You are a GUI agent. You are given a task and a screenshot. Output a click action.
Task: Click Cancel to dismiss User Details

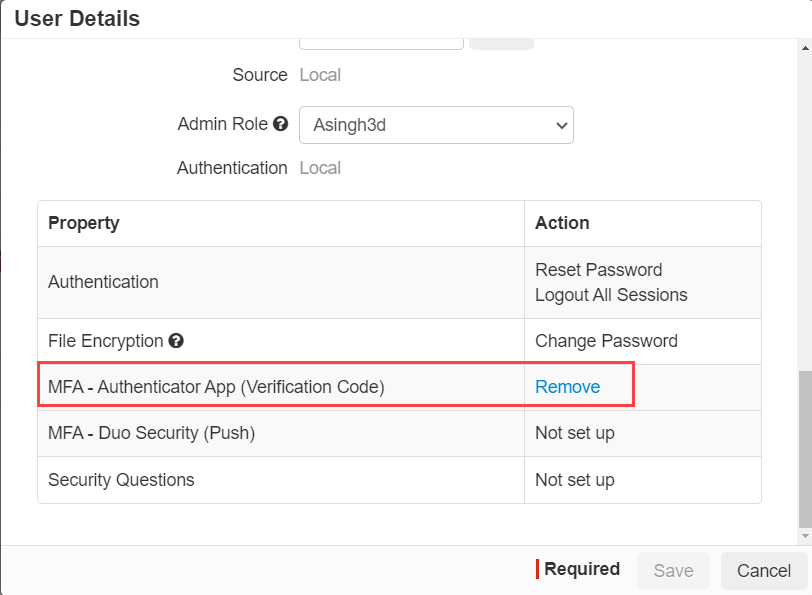click(763, 570)
